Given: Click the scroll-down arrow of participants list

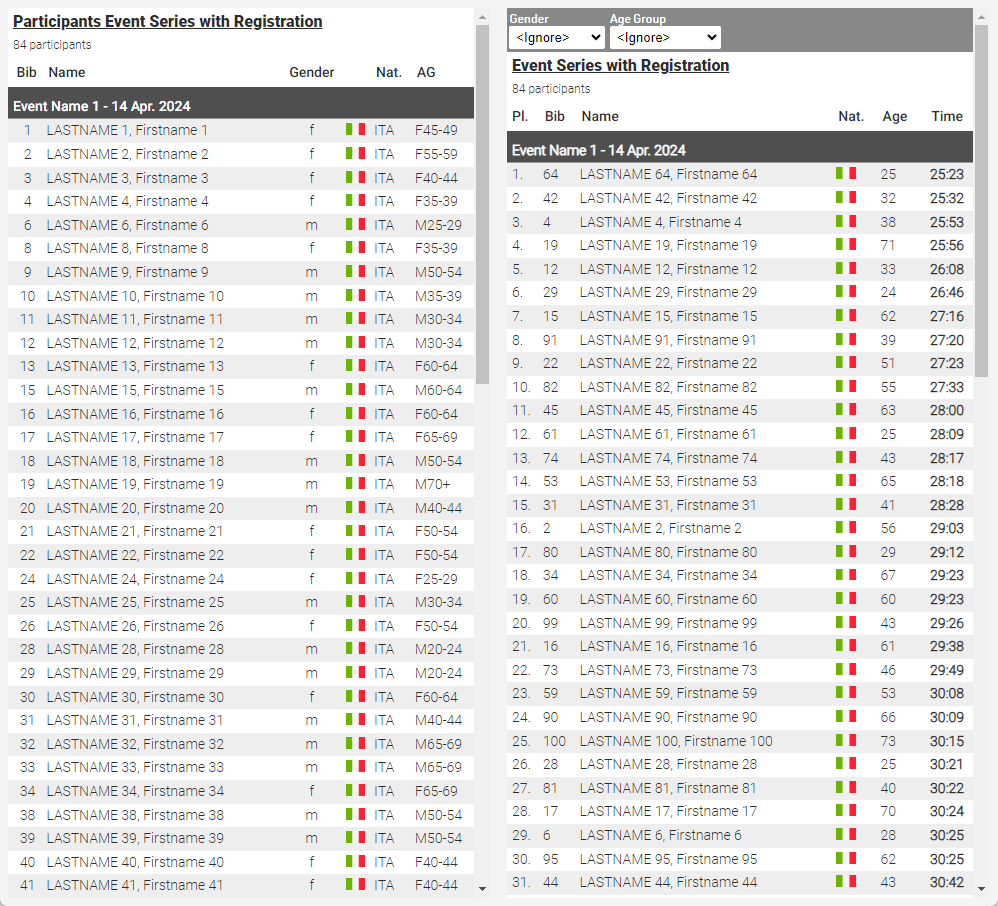Looking at the screenshot, I should point(482,888).
